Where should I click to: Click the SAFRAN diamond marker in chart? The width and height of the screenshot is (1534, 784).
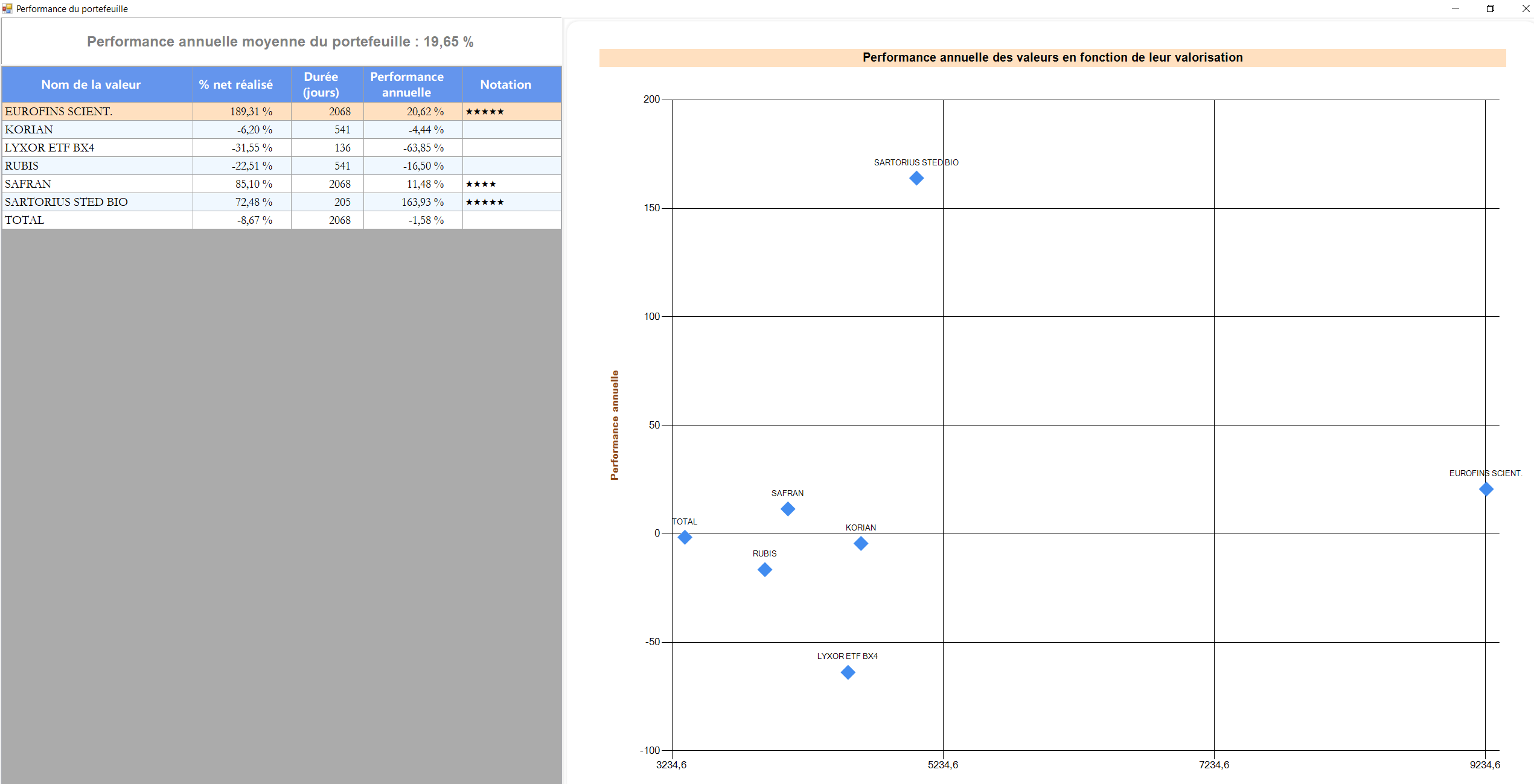[788, 509]
